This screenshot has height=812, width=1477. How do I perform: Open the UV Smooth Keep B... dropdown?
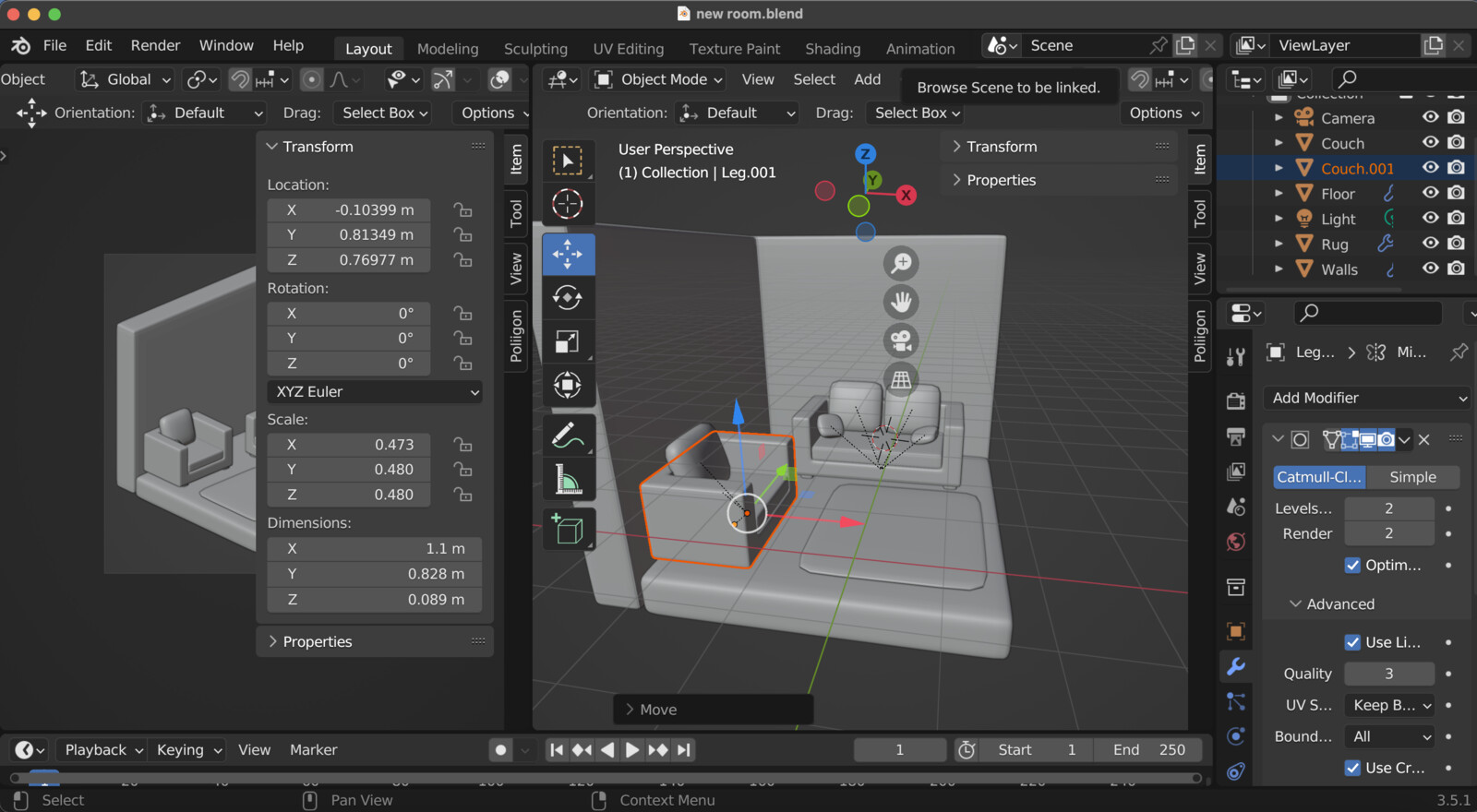pos(1390,705)
